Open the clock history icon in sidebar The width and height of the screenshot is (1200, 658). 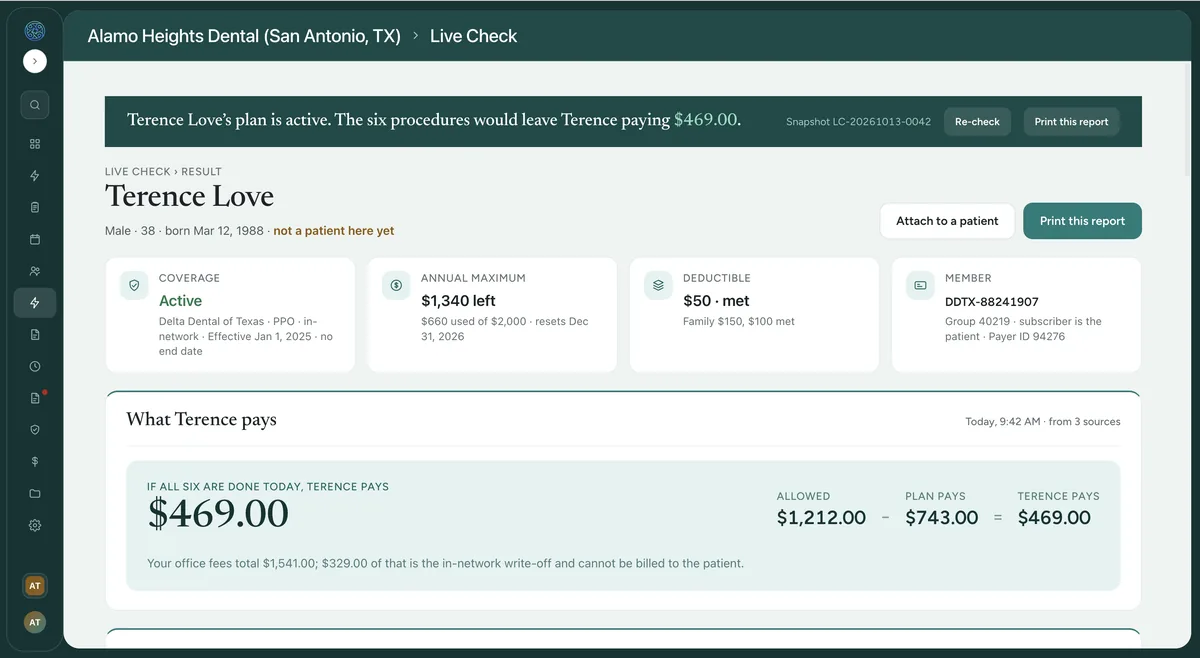pos(35,366)
